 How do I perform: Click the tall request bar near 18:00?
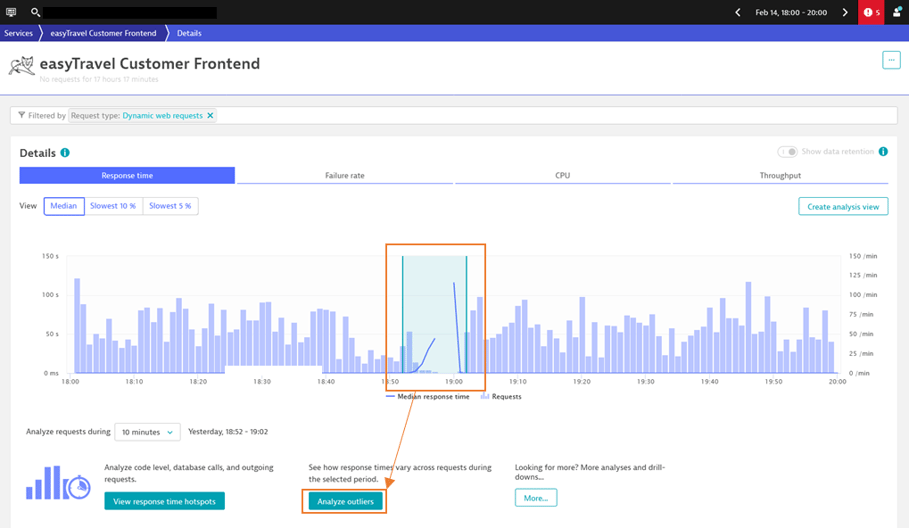[x=77, y=326]
